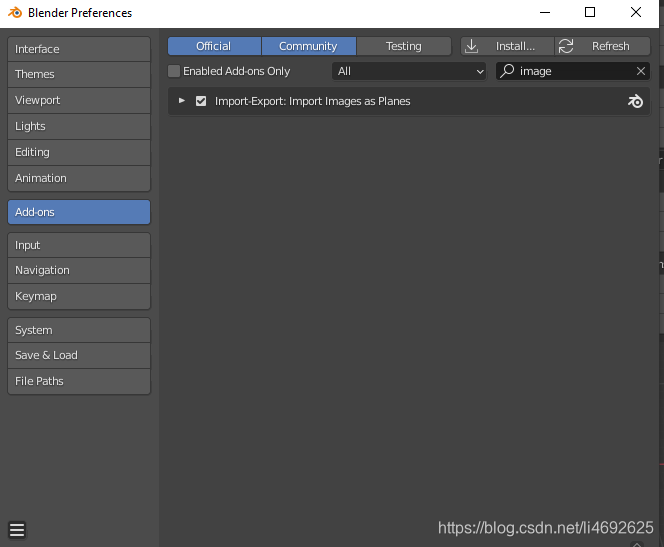Click the Blender icon on the Import Images row
Viewport: 664px width, 547px height.
635,101
